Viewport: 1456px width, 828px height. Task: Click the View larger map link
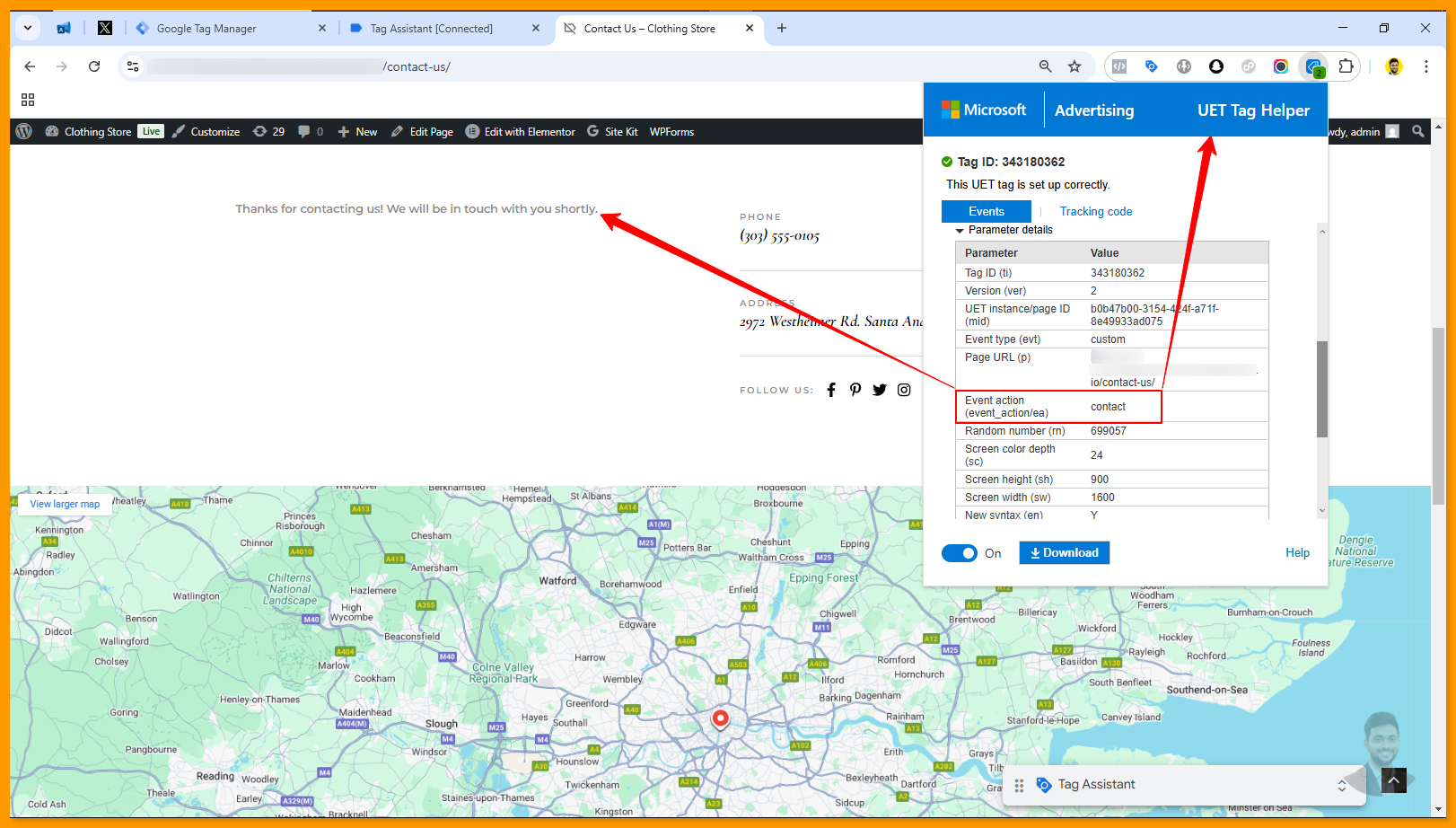[65, 505]
